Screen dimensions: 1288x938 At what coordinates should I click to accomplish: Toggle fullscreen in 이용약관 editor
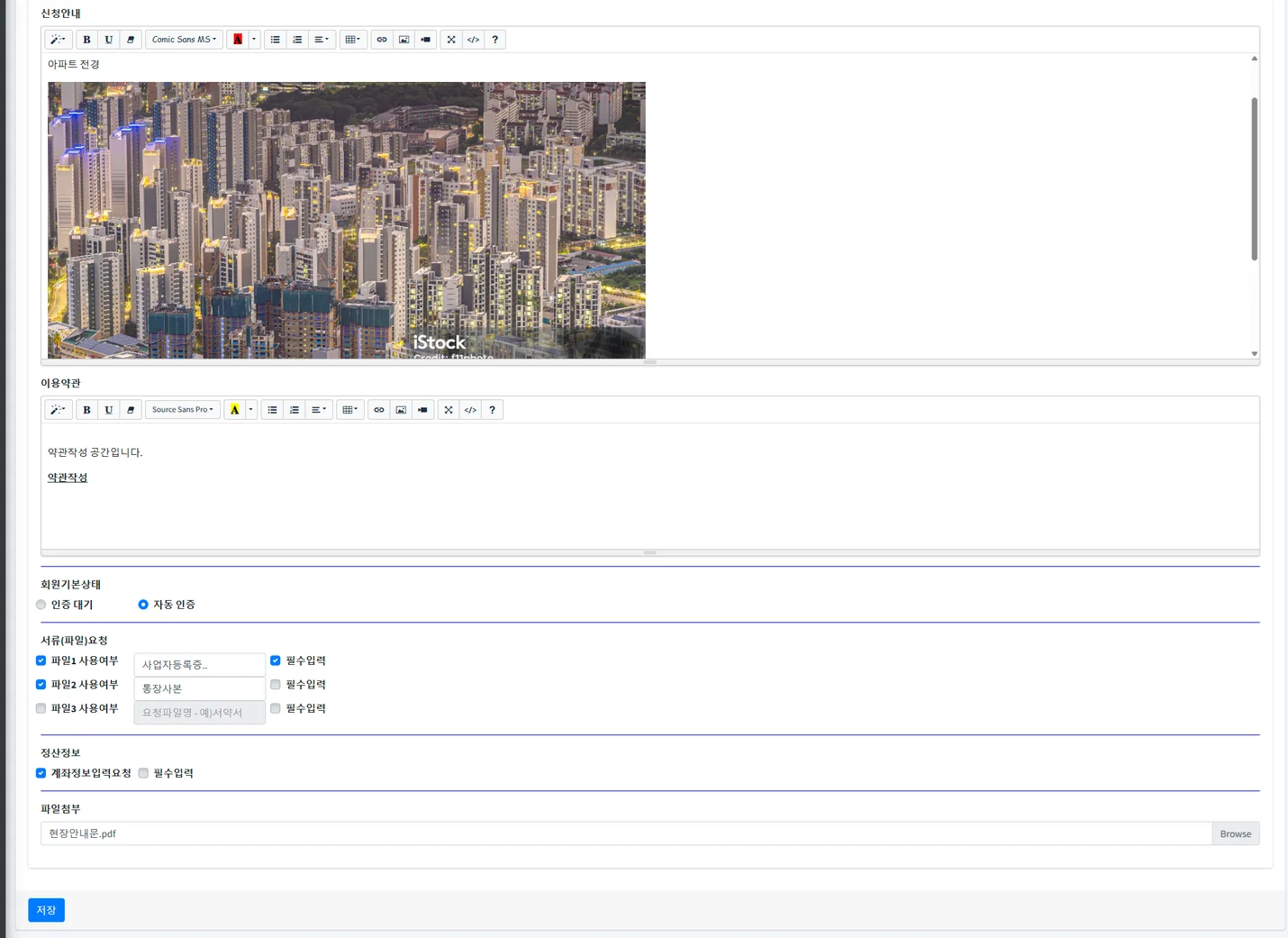click(449, 410)
